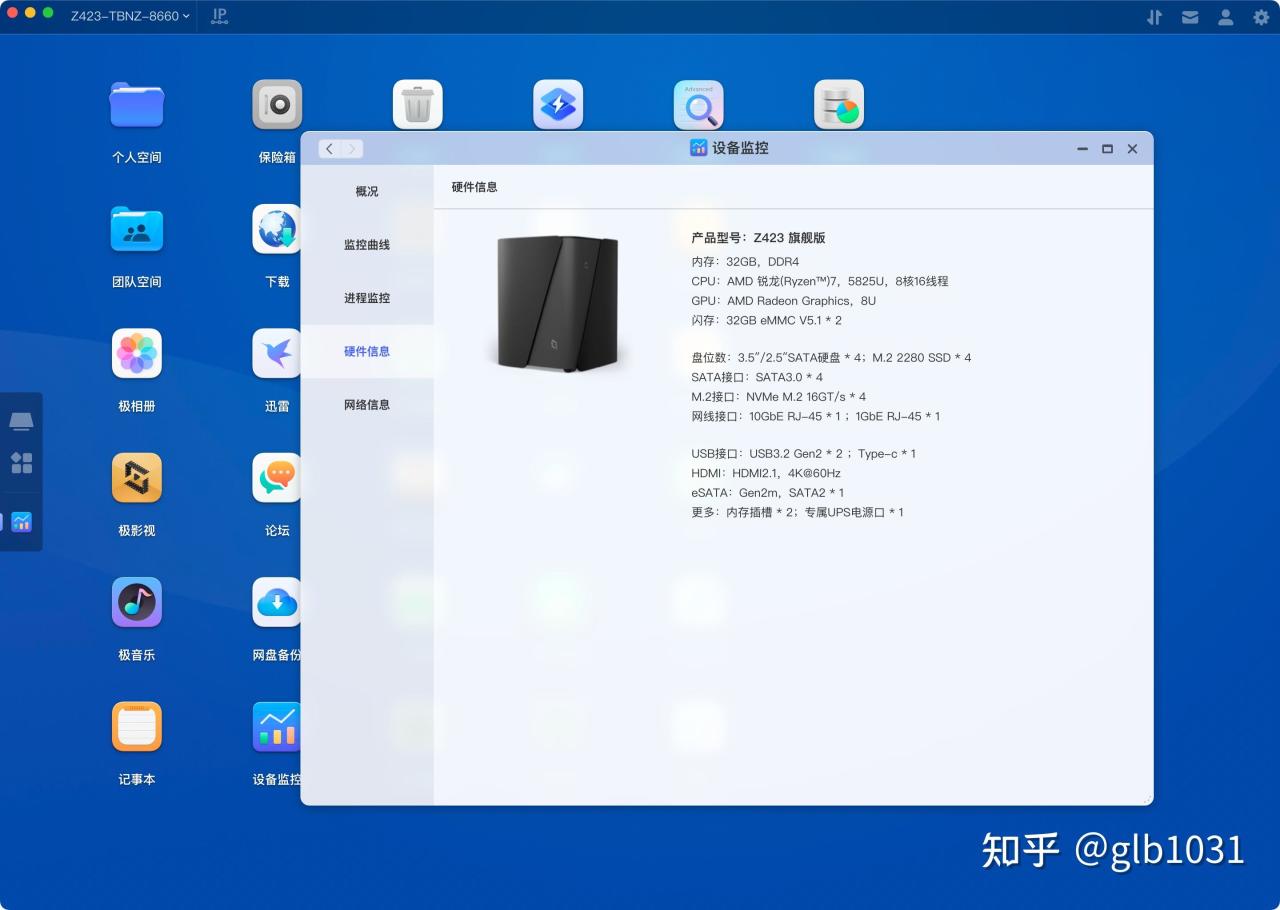Switch to the 概况 overview tab
The width and height of the screenshot is (1280, 910).
366,191
